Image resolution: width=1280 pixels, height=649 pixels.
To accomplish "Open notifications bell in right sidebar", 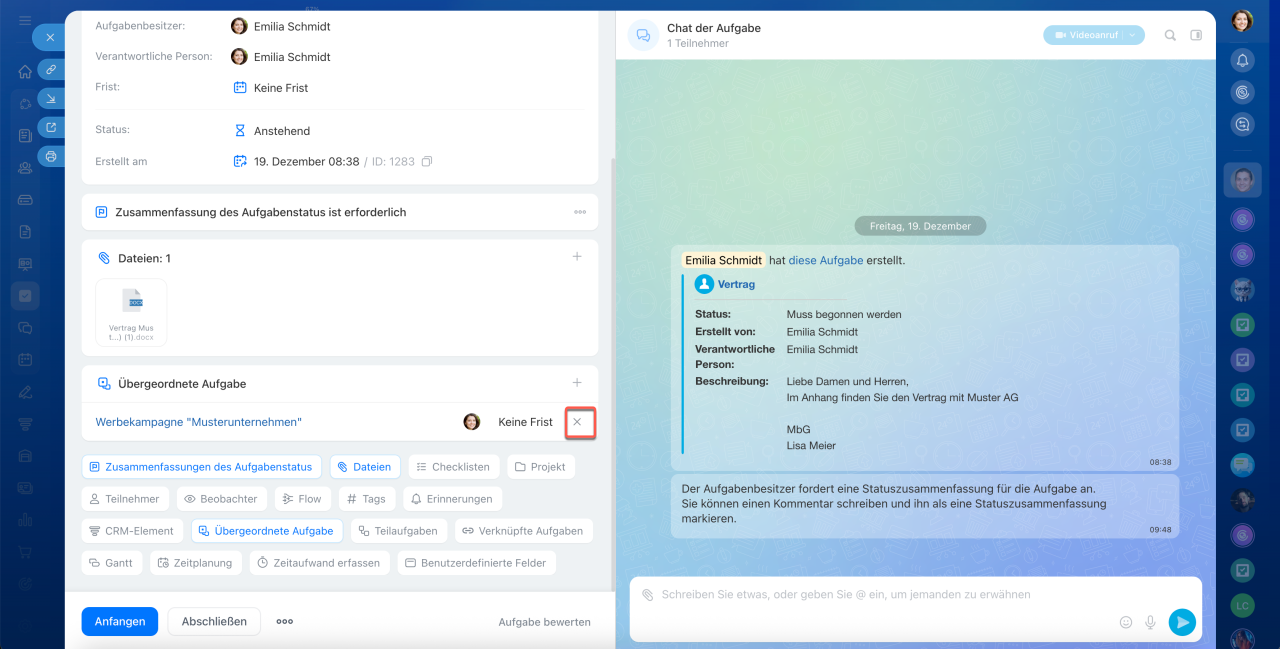I will point(1242,60).
